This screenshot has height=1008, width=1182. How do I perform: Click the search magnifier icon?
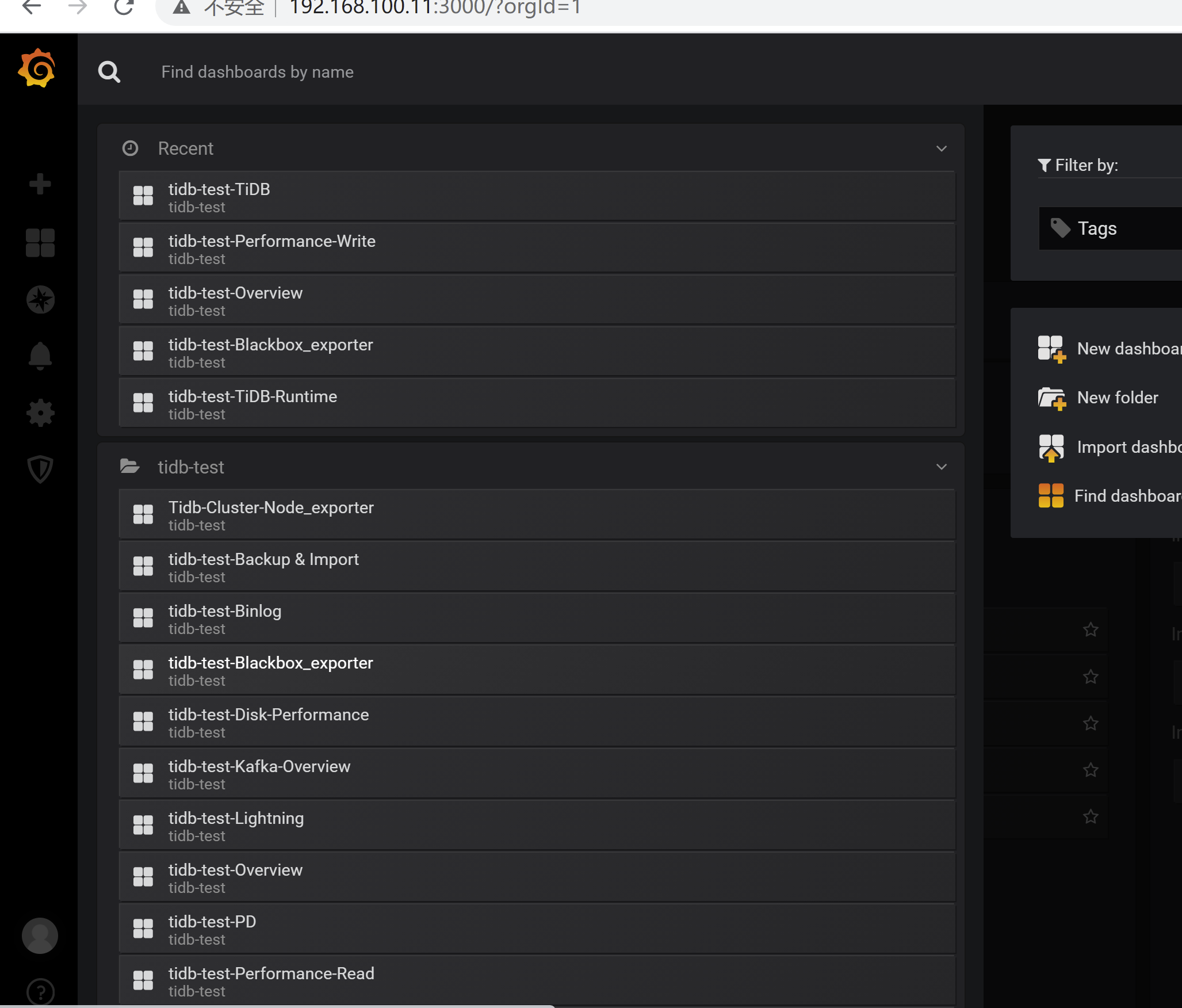109,72
